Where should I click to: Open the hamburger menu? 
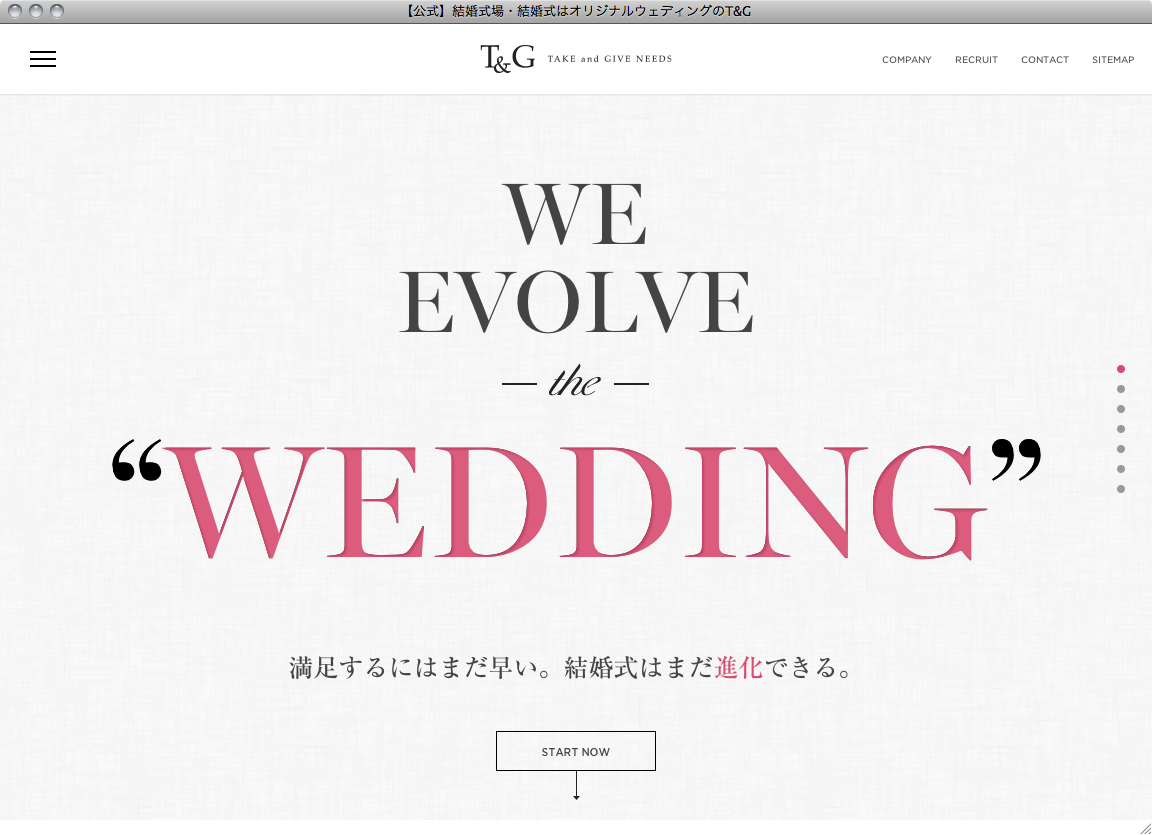[x=43, y=59]
